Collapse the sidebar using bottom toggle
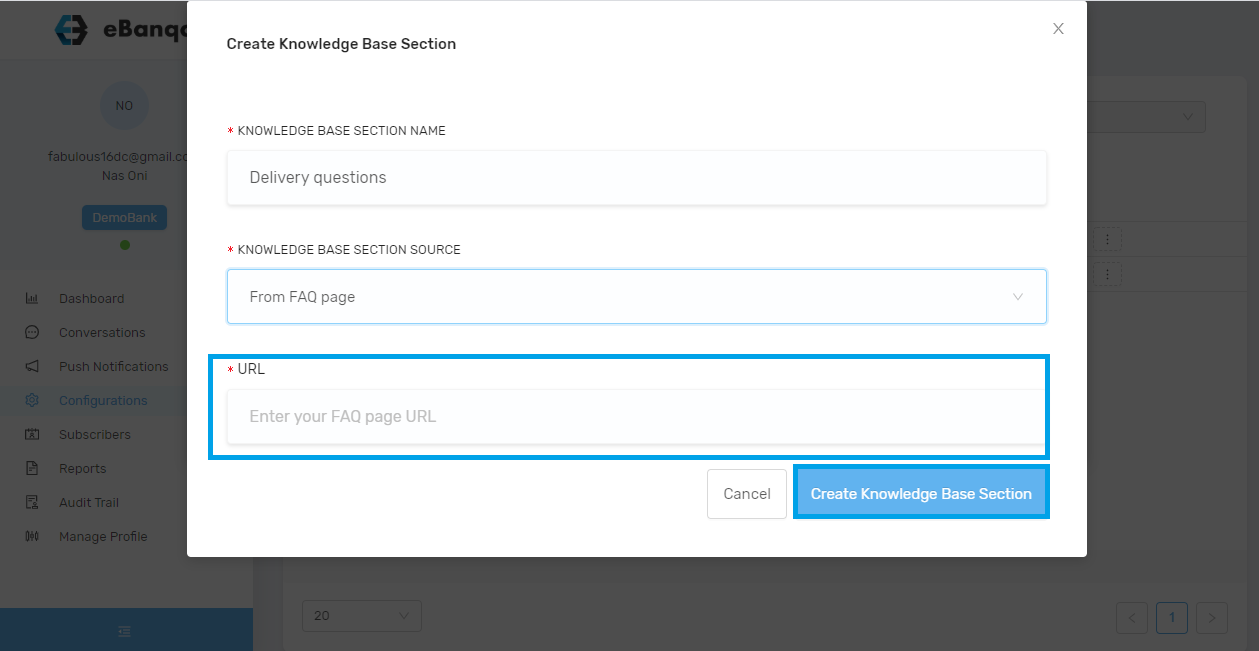This screenshot has width=1259, height=651. 124,631
